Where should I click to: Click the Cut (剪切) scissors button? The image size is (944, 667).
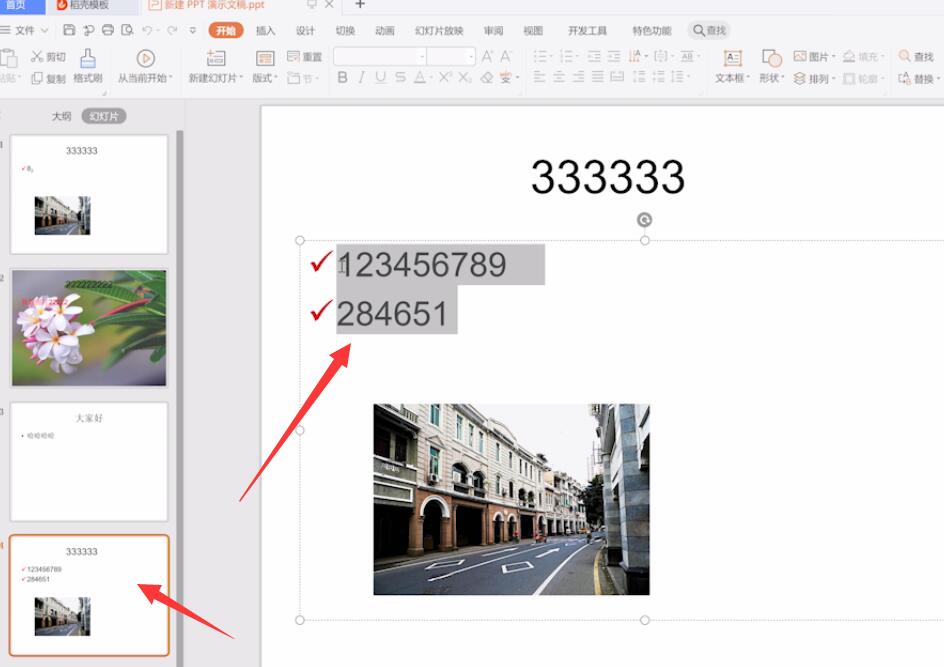coord(48,57)
